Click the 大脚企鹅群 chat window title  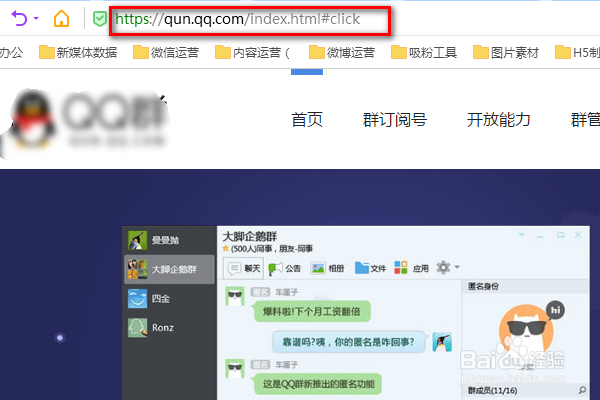(x=249, y=237)
